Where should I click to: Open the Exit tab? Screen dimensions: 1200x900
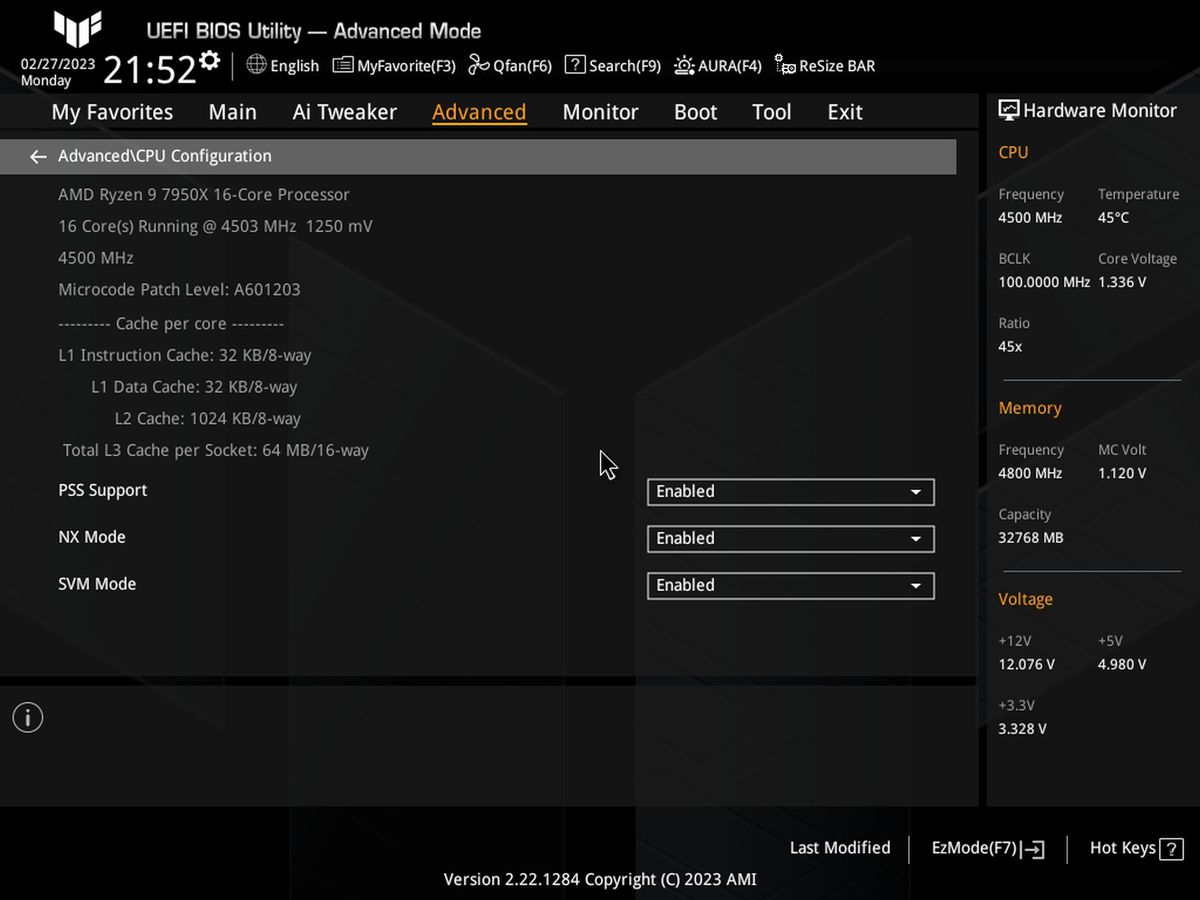pyautogui.click(x=844, y=112)
